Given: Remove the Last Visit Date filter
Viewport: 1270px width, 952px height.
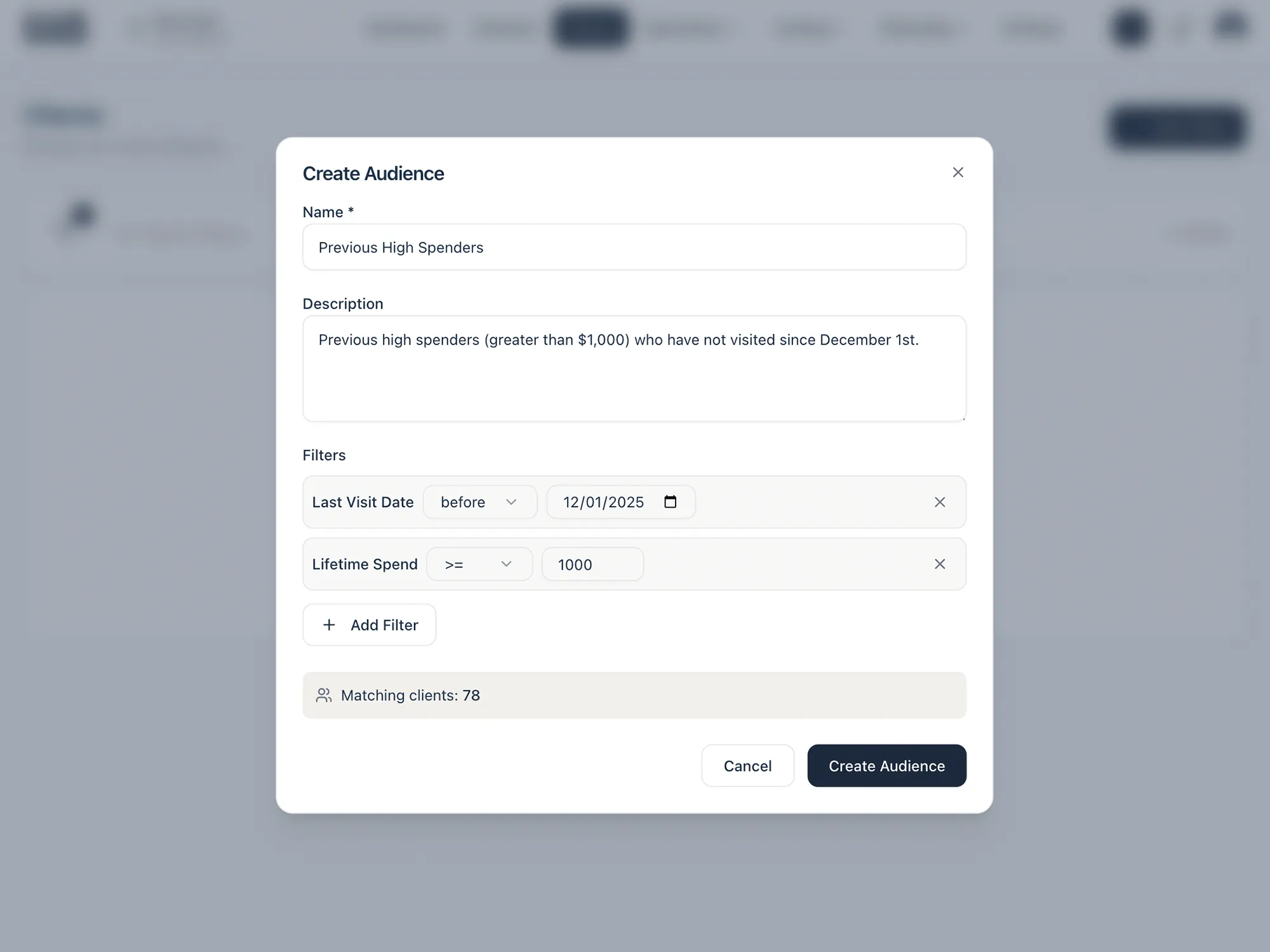Looking at the screenshot, I should tap(940, 502).
